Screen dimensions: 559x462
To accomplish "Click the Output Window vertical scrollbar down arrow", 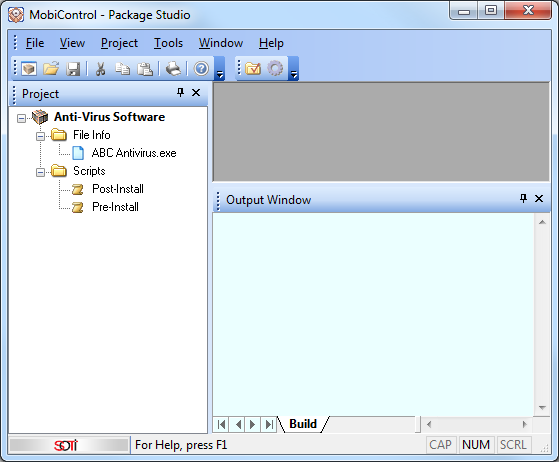I will (542, 407).
